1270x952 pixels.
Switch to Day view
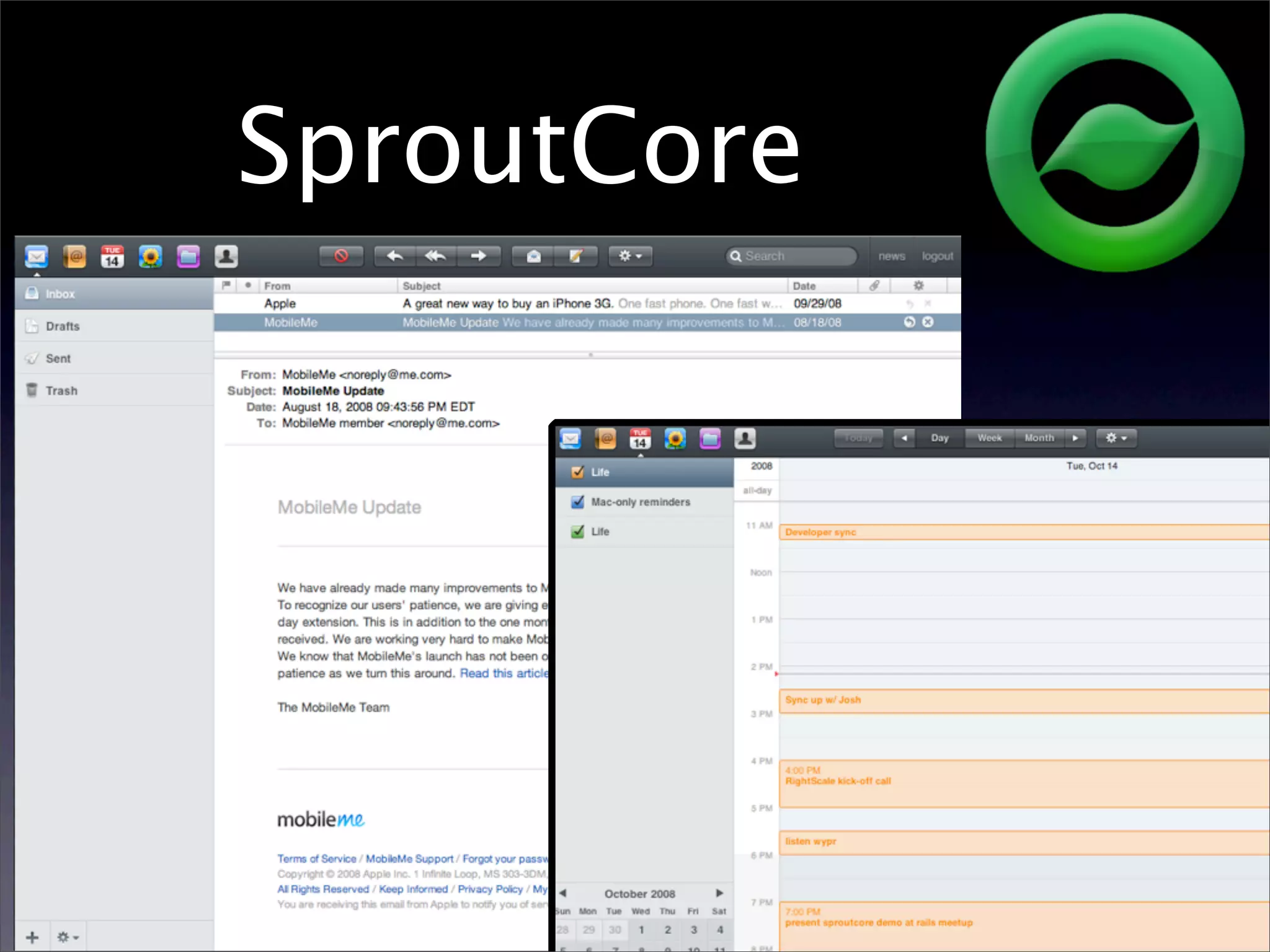(x=940, y=438)
